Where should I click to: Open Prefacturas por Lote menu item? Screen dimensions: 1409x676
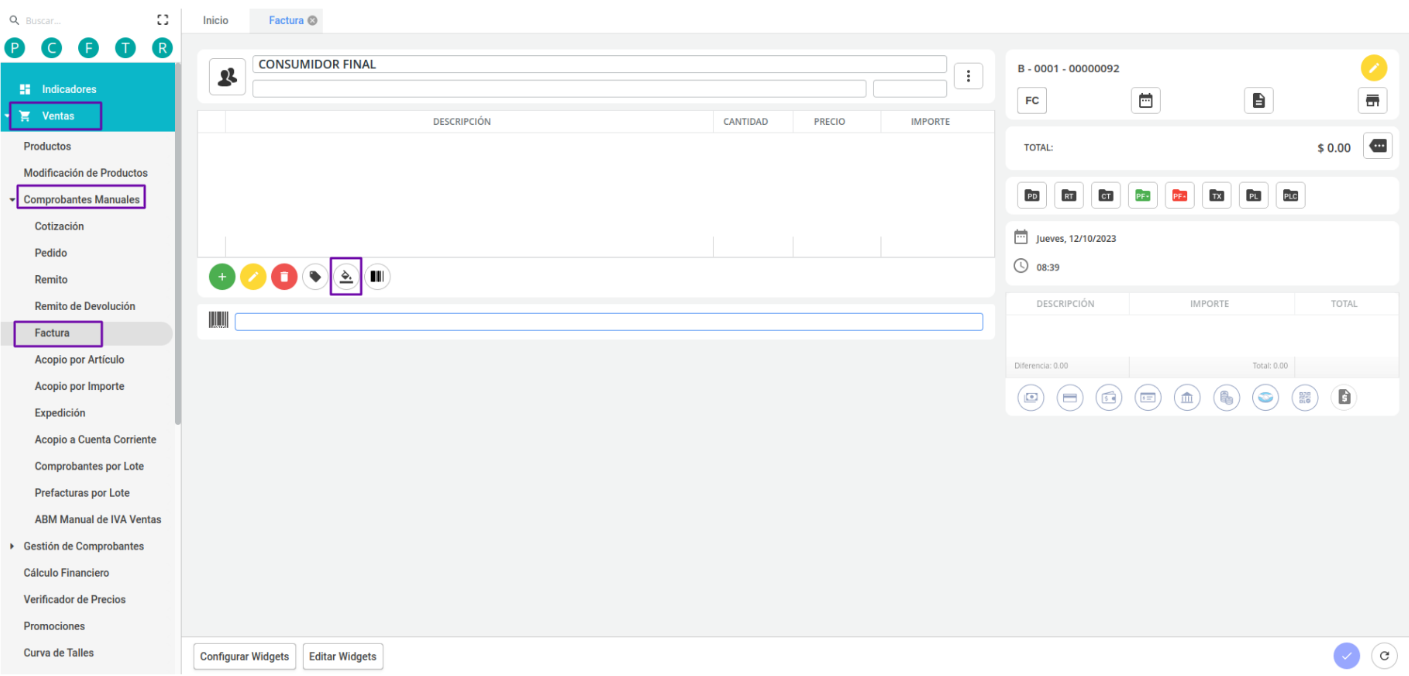tap(82, 493)
